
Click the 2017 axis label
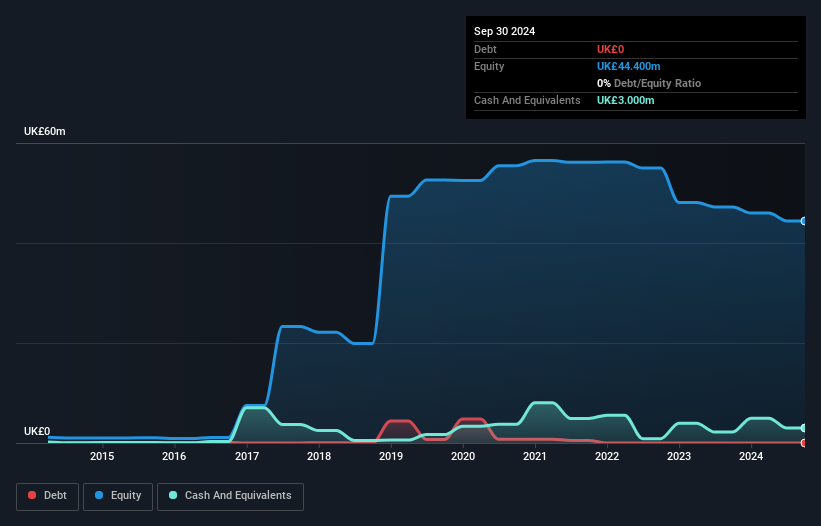[247, 456]
